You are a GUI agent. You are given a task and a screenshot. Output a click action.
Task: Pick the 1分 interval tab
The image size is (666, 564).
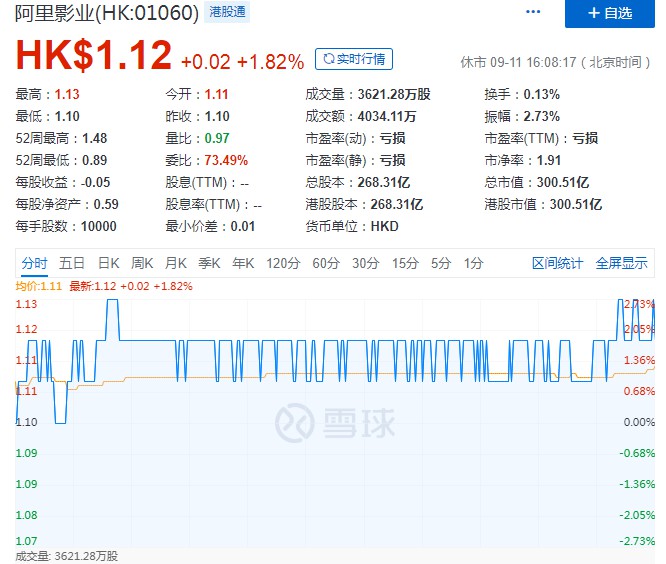[x=474, y=263]
